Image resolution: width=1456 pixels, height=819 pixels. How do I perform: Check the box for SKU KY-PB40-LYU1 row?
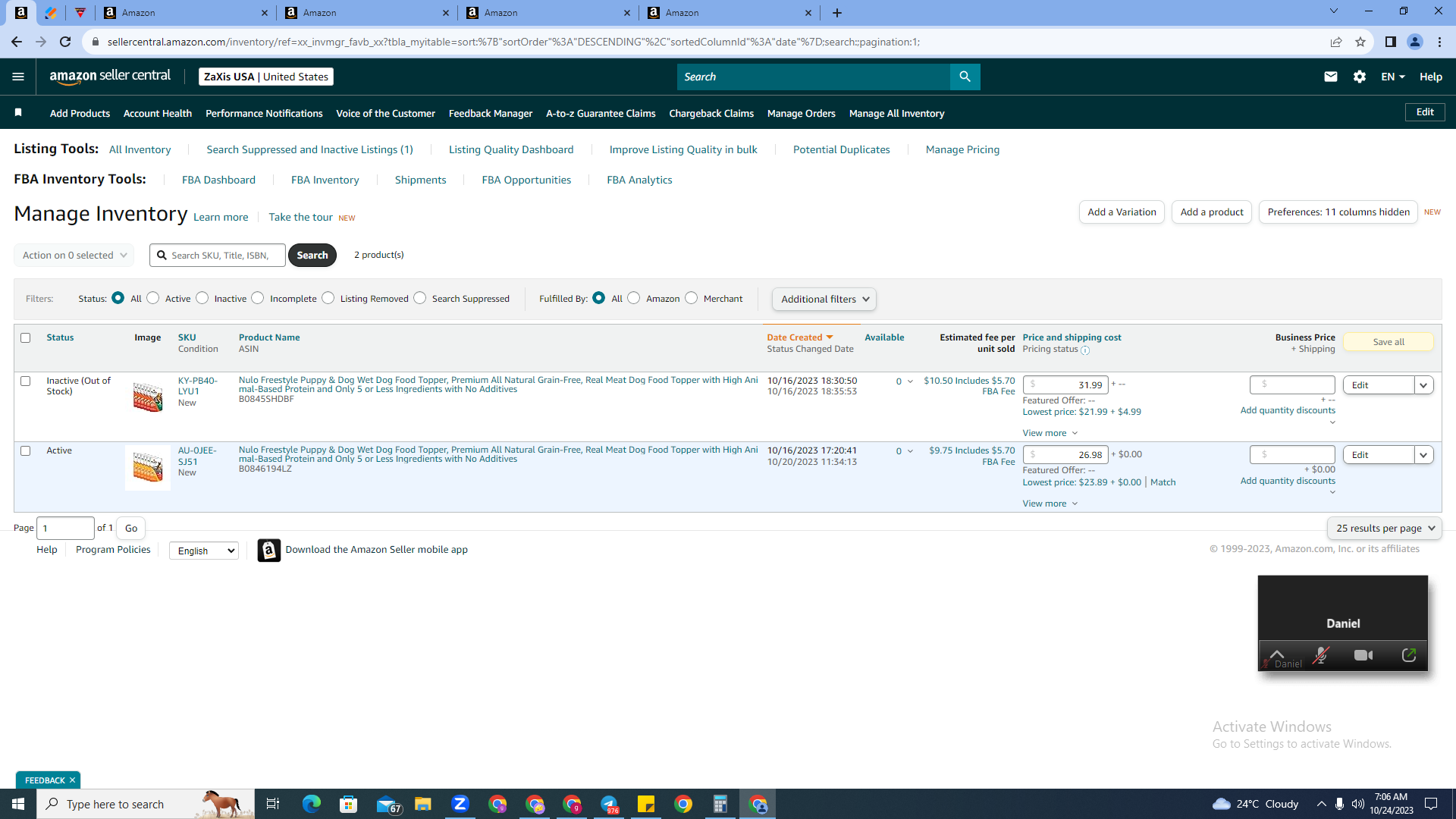26,381
